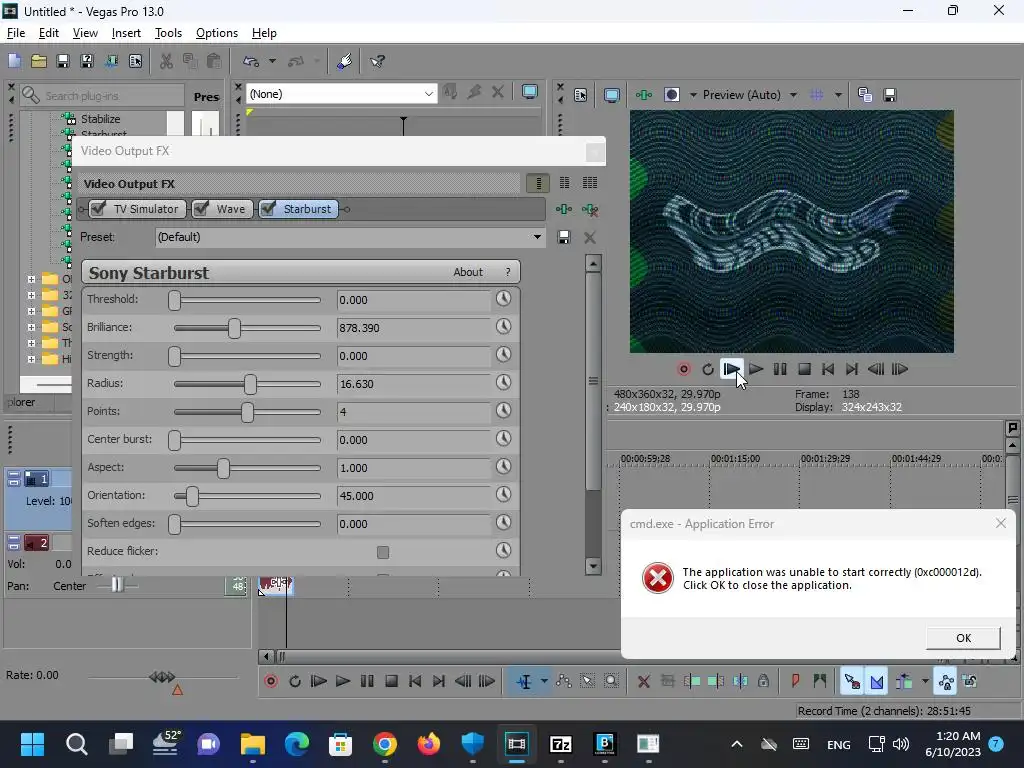Toggle Automatic Crossfades in bottom toolbar

[876, 682]
